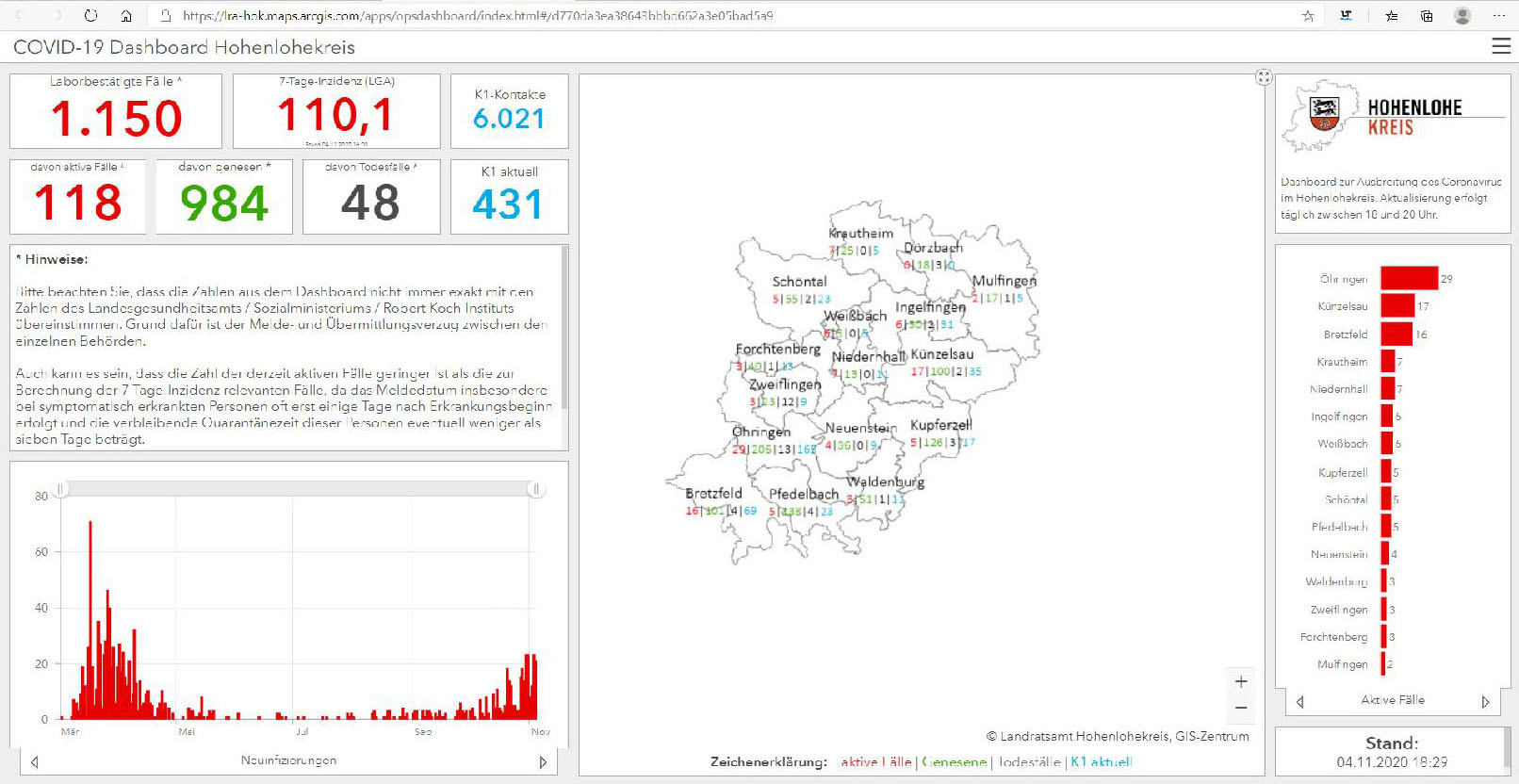Go to the browser home page
The width and height of the screenshot is (1519, 784).
click(x=126, y=15)
